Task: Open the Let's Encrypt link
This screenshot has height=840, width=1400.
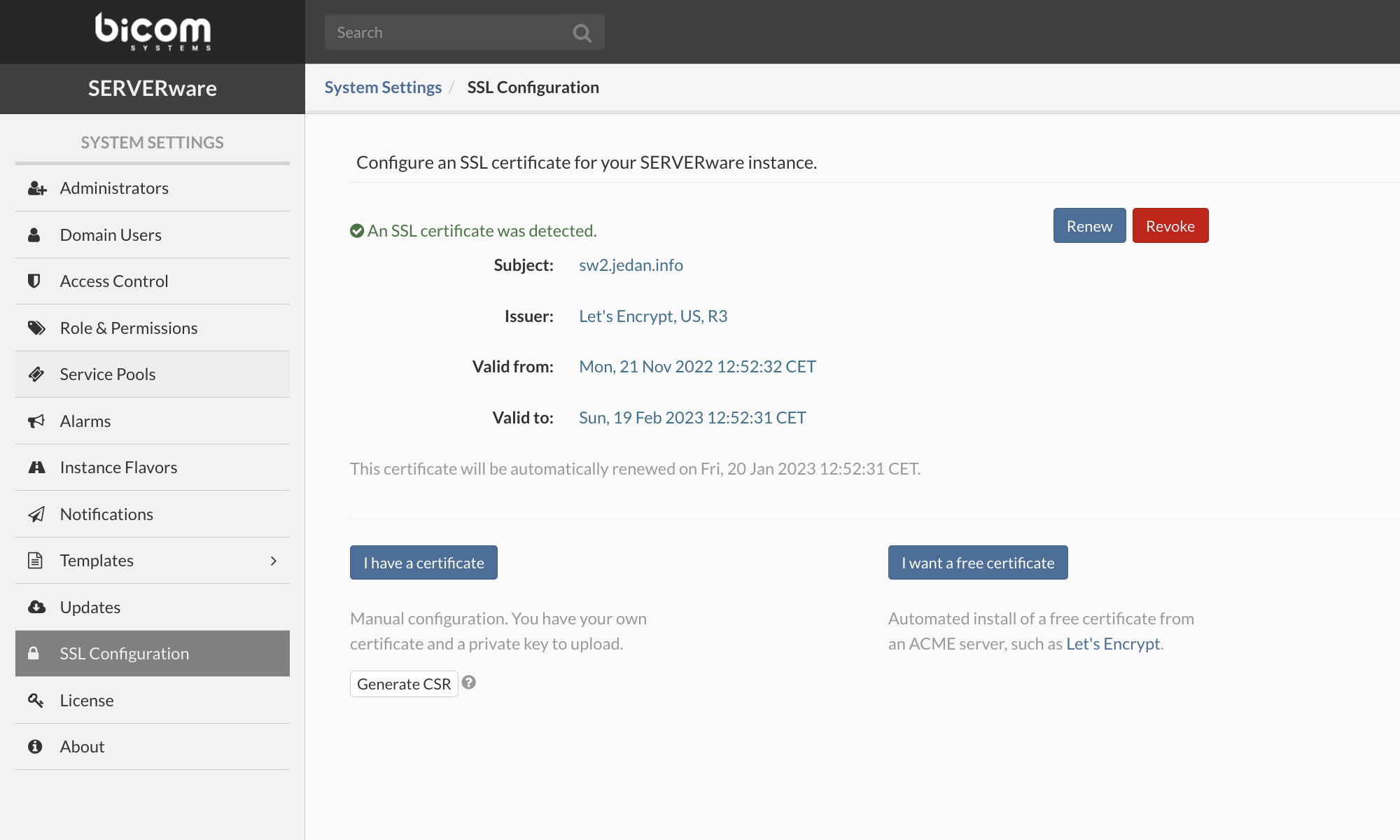Action: click(x=1112, y=643)
